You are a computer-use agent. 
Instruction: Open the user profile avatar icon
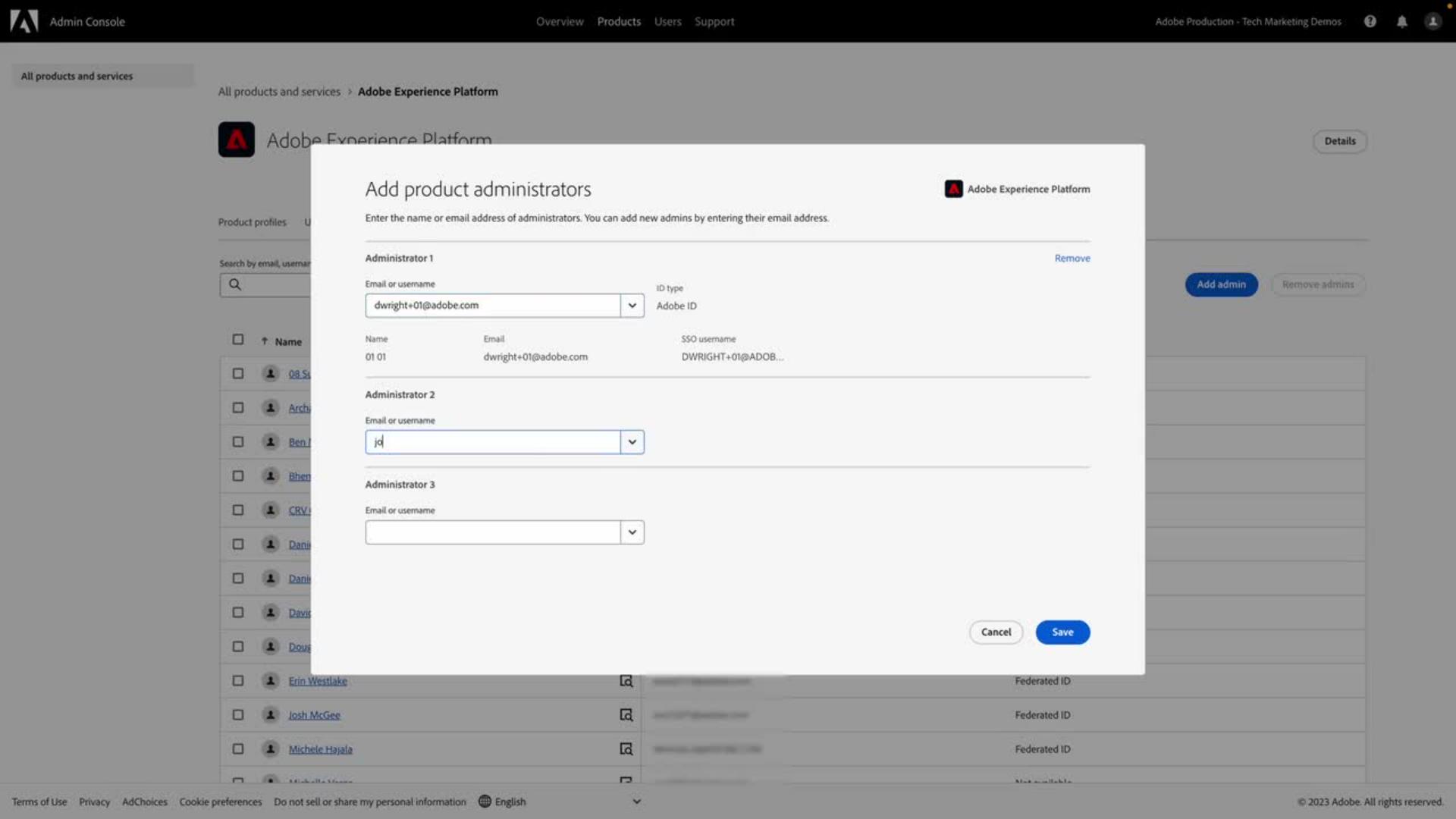click(x=1432, y=21)
